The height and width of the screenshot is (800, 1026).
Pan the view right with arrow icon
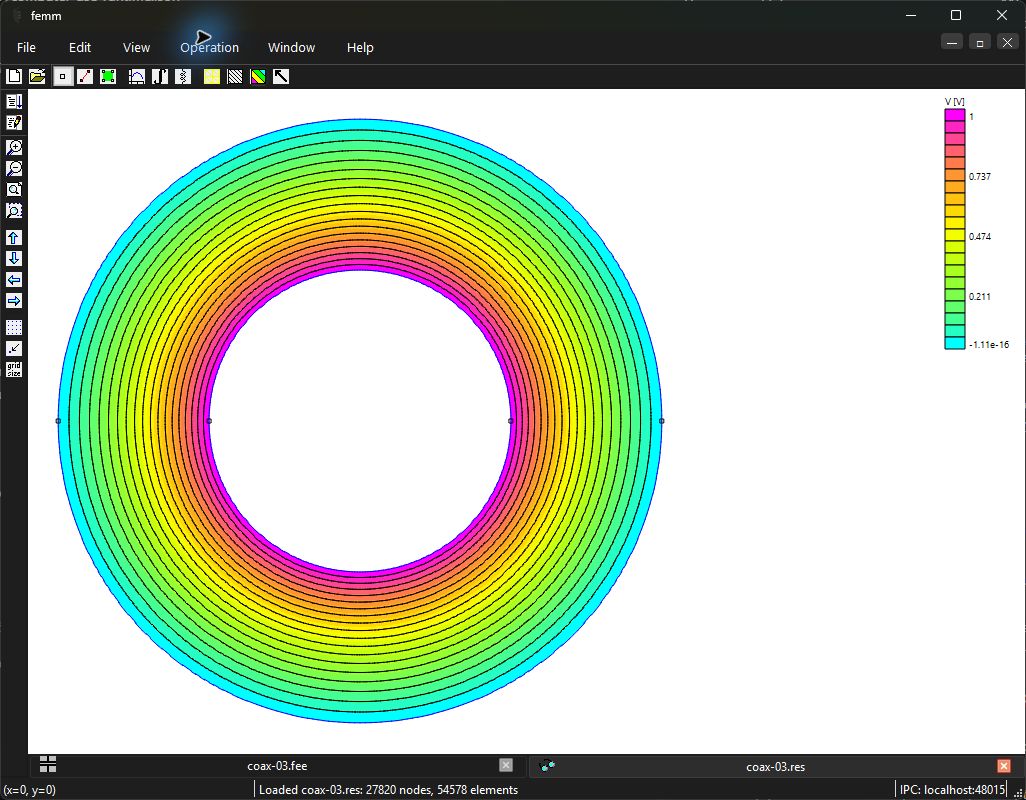[14, 301]
